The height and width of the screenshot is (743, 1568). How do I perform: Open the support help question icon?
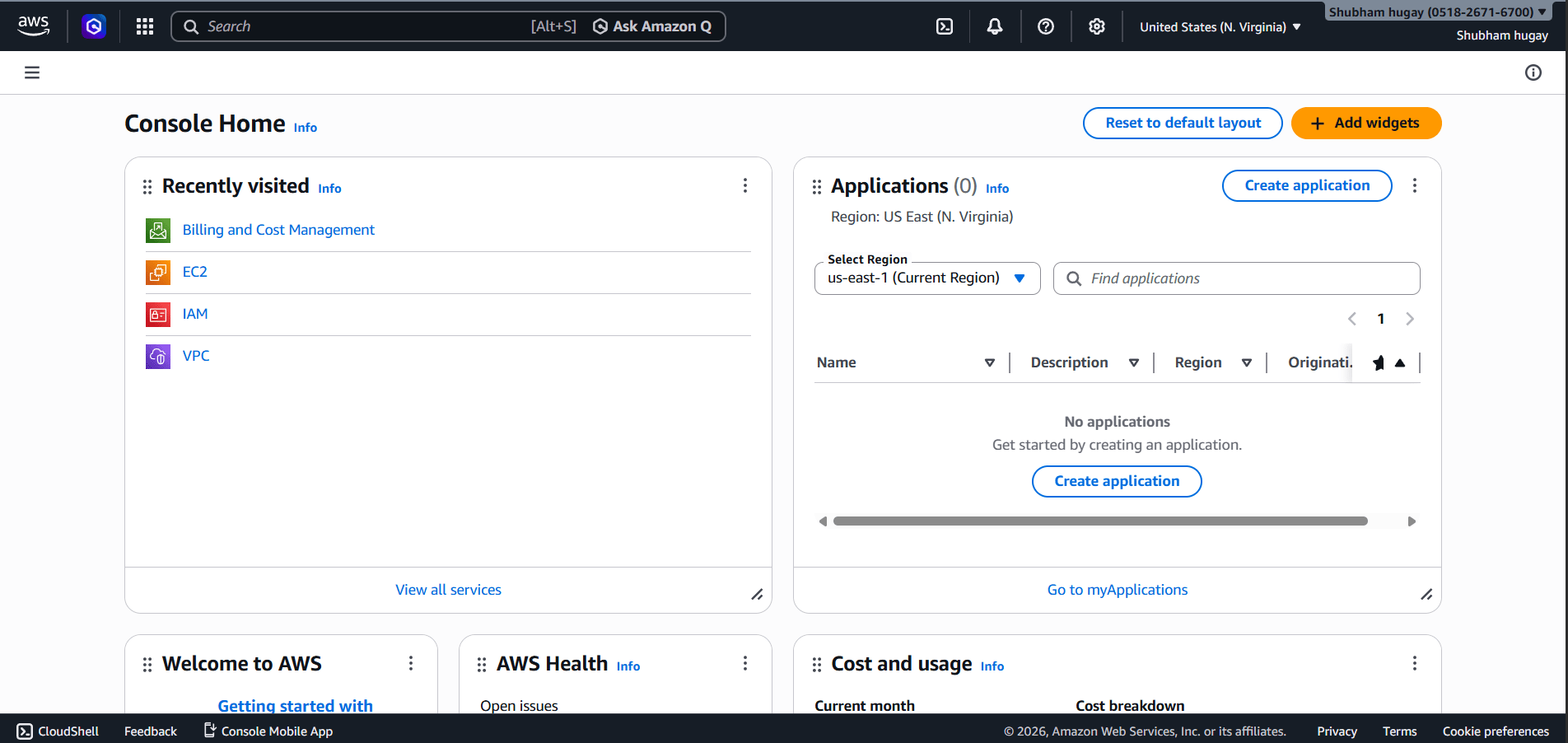click(x=1046, y=26)
